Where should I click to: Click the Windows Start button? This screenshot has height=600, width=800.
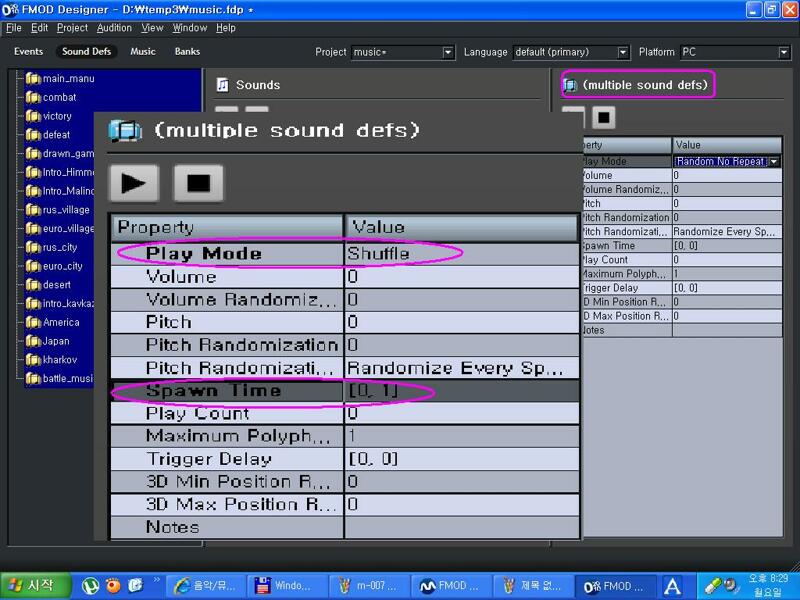(35, 585)
